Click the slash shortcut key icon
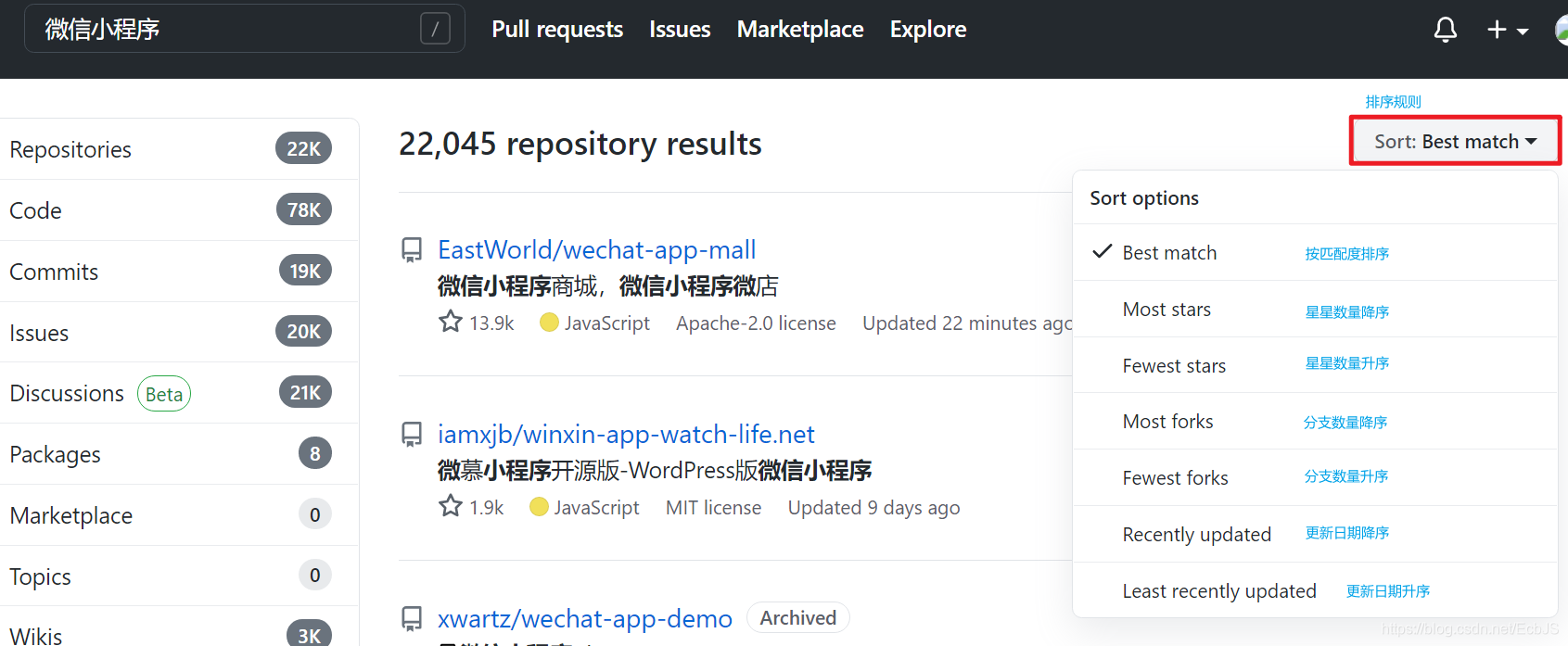The width and height of the screenshot is (1568, 646). tap(435, 29)
